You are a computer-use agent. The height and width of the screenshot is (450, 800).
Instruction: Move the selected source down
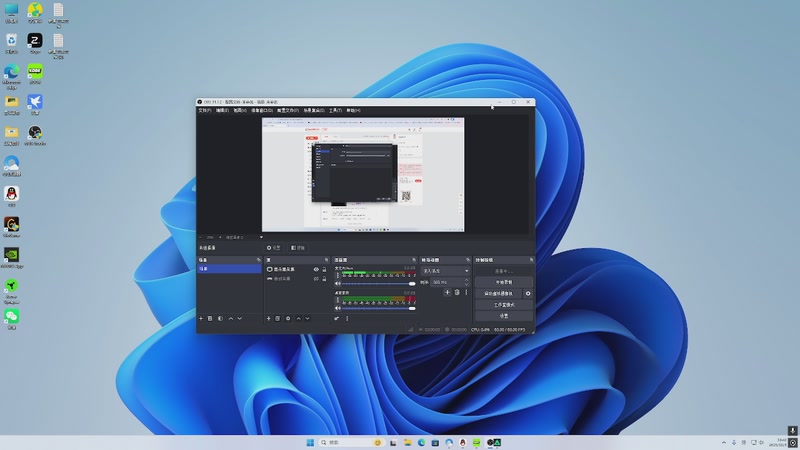307,318
